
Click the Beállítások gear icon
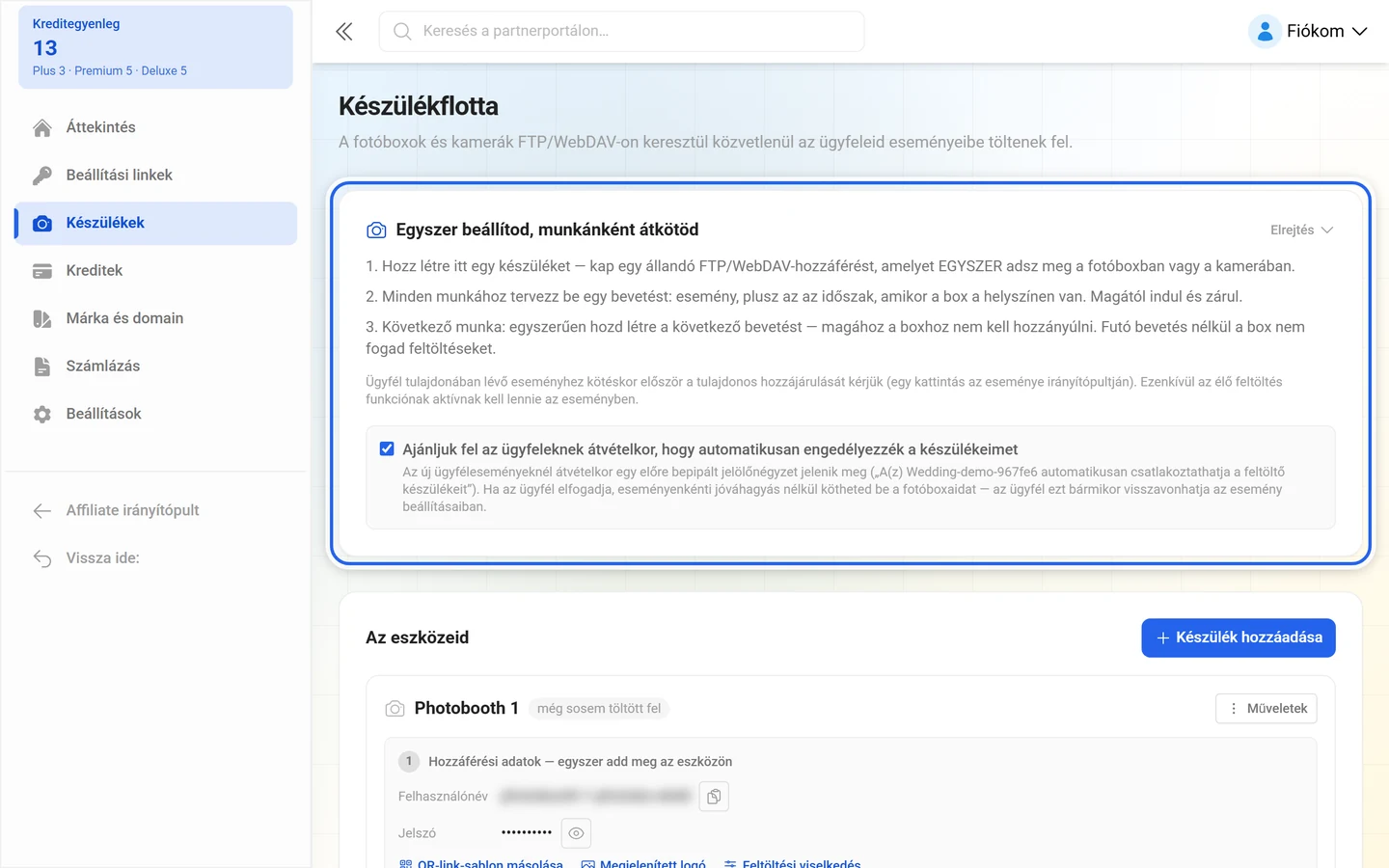click(42, 415)
